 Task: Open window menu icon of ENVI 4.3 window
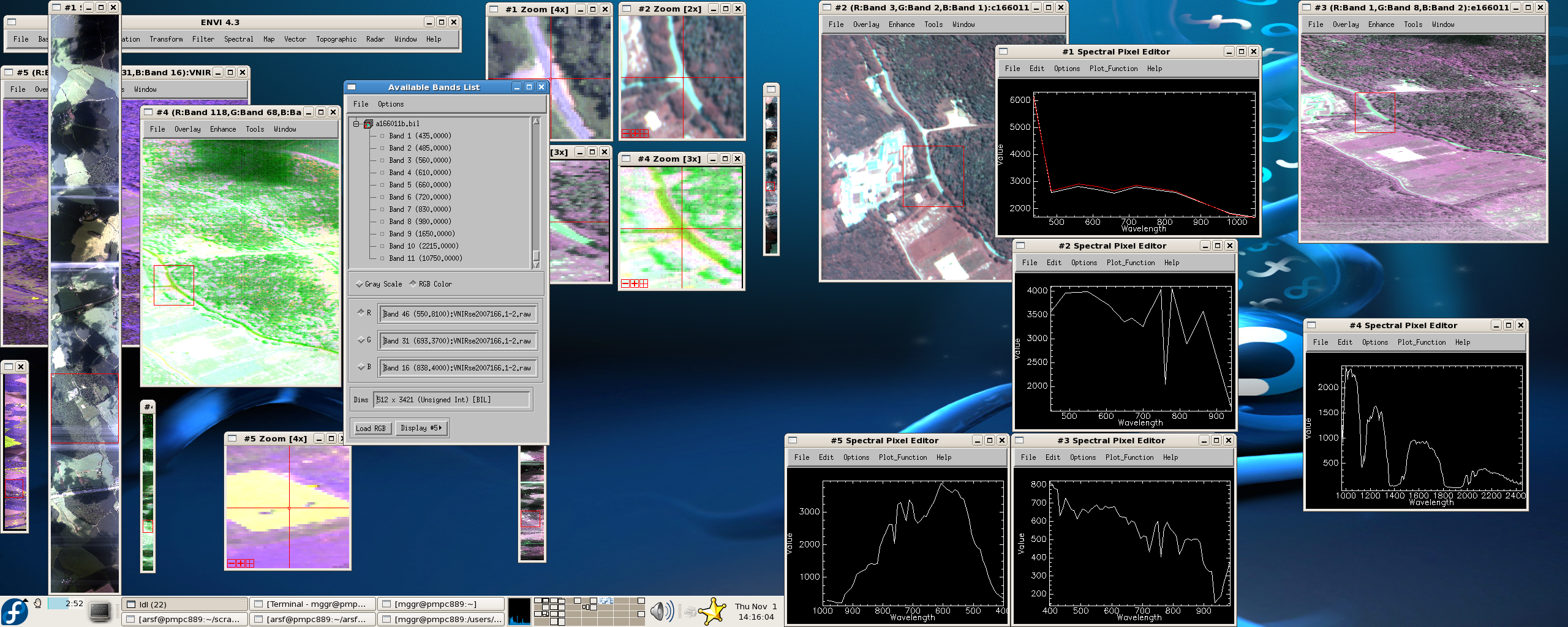point(10,22)
